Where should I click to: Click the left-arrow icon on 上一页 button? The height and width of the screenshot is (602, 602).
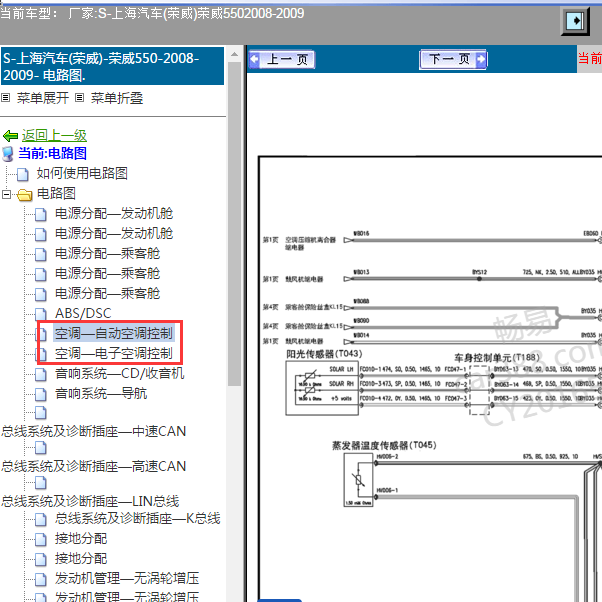[x=254, y=59]
